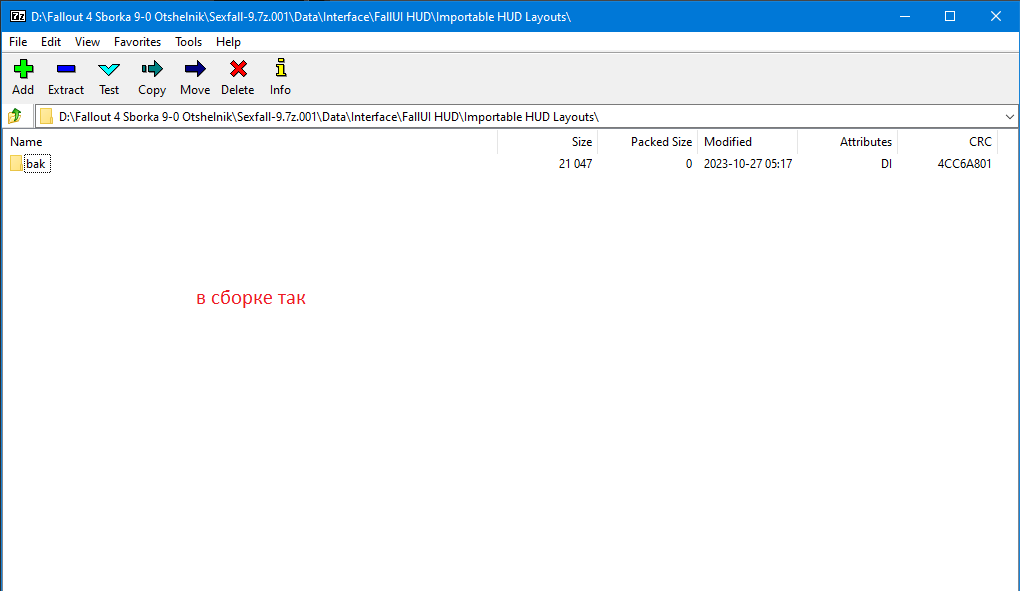Image resolution: width=1020 pixels, height=591 pixels.
Task: Sort files by Name column header
Action: click(x=26, y=142)
